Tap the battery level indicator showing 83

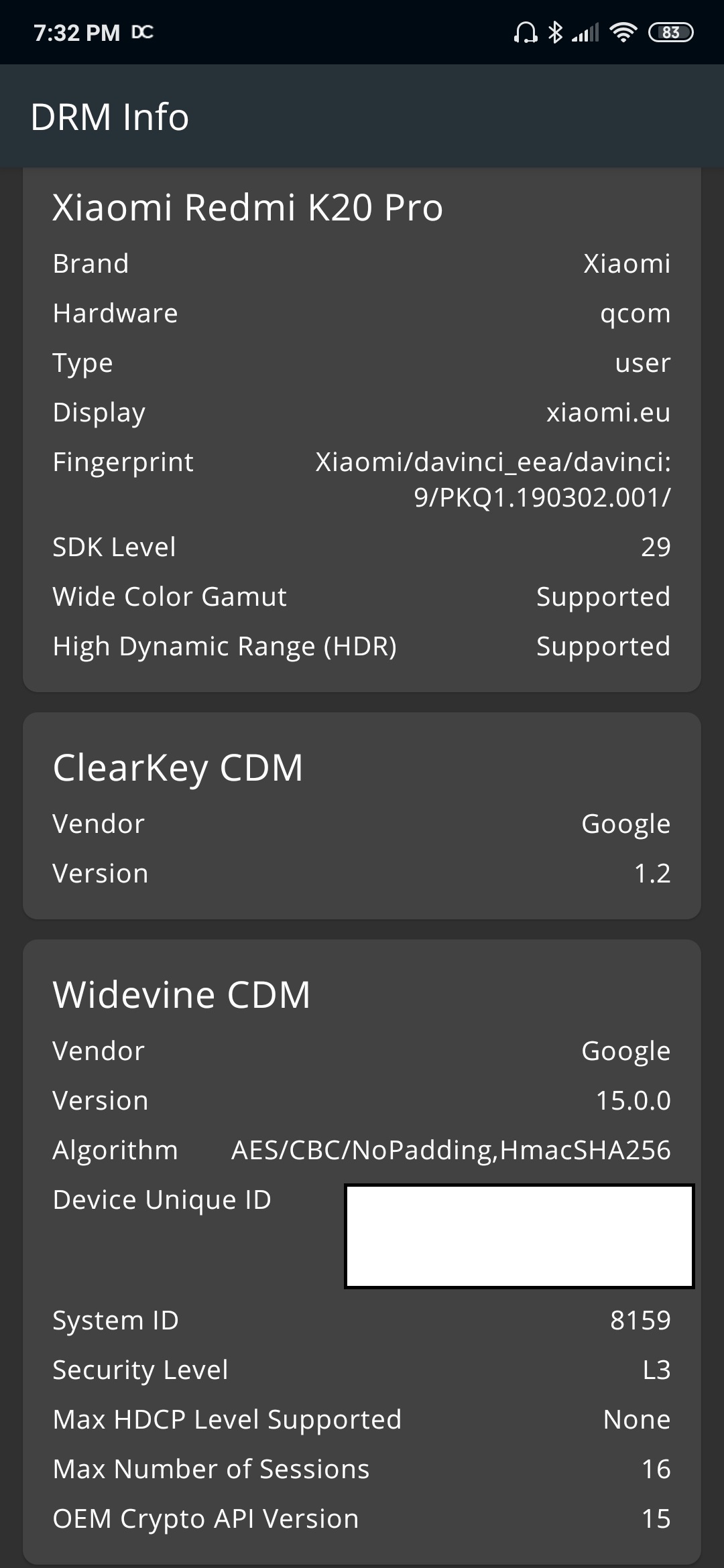(671, 32)
